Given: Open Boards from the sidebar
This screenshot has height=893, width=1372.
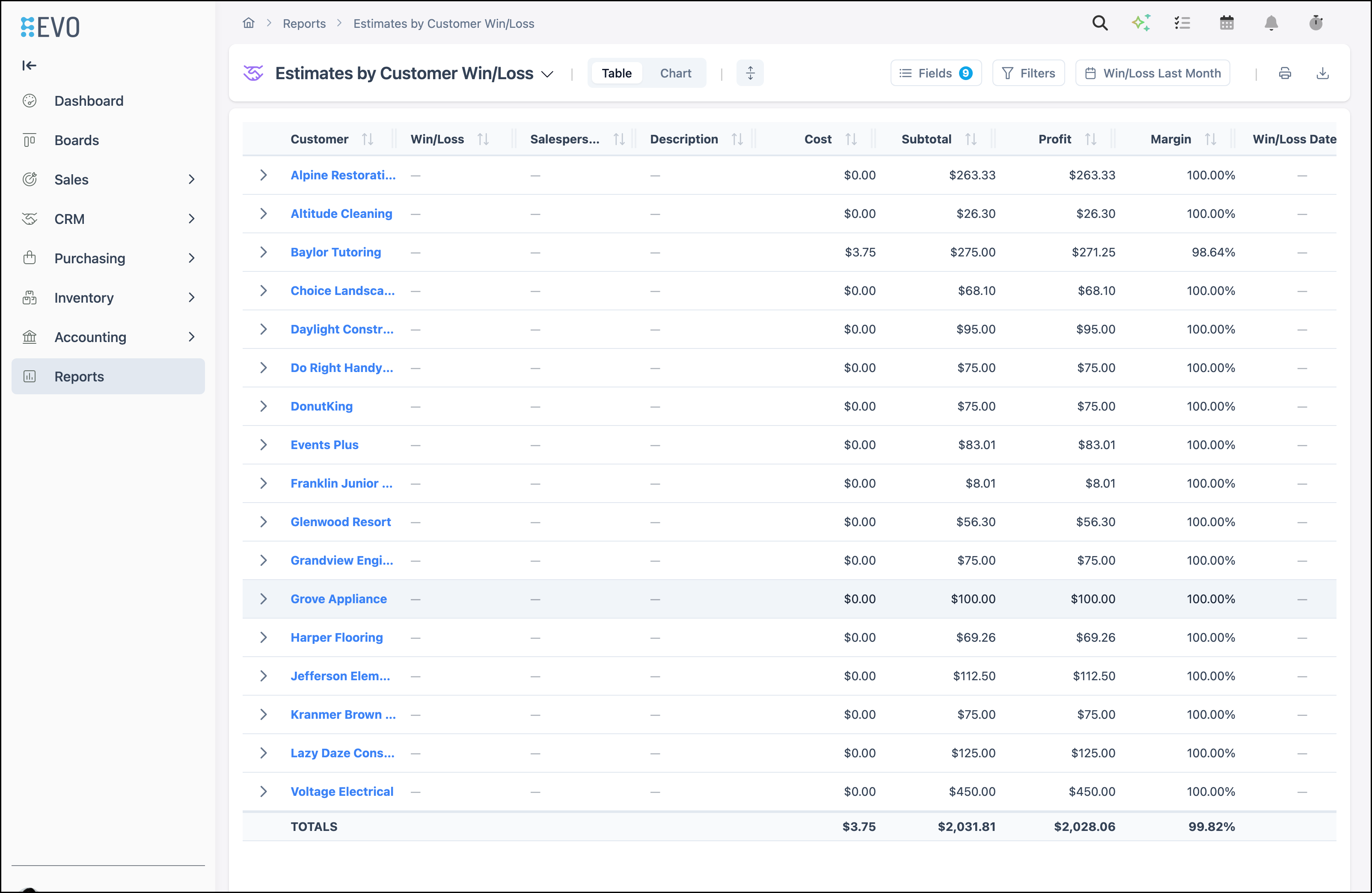Looking at the screenshot, I should [108, 140].
